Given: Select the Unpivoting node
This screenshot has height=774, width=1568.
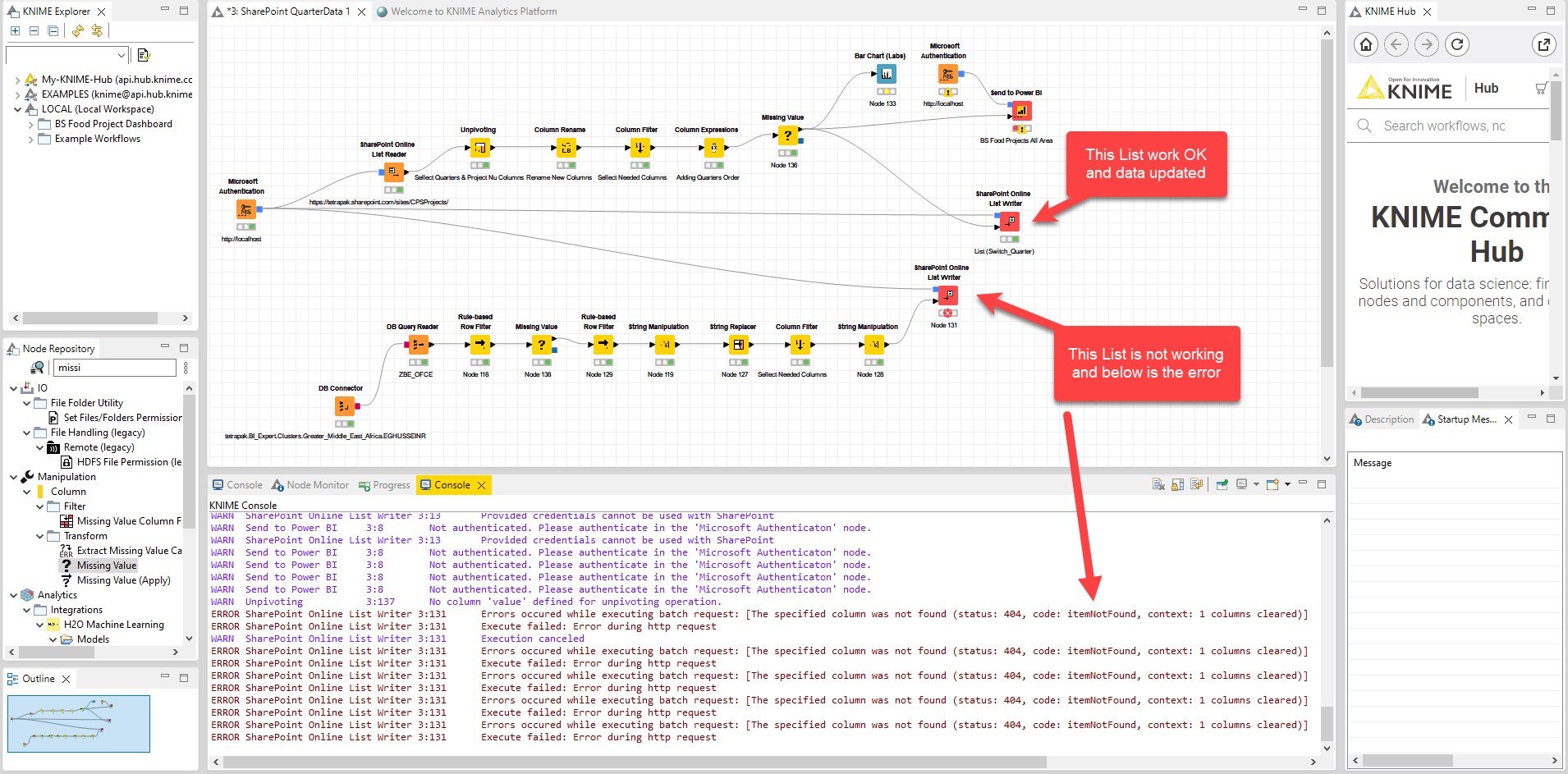Looking at the screenshot, I should (x=479, y=148).
